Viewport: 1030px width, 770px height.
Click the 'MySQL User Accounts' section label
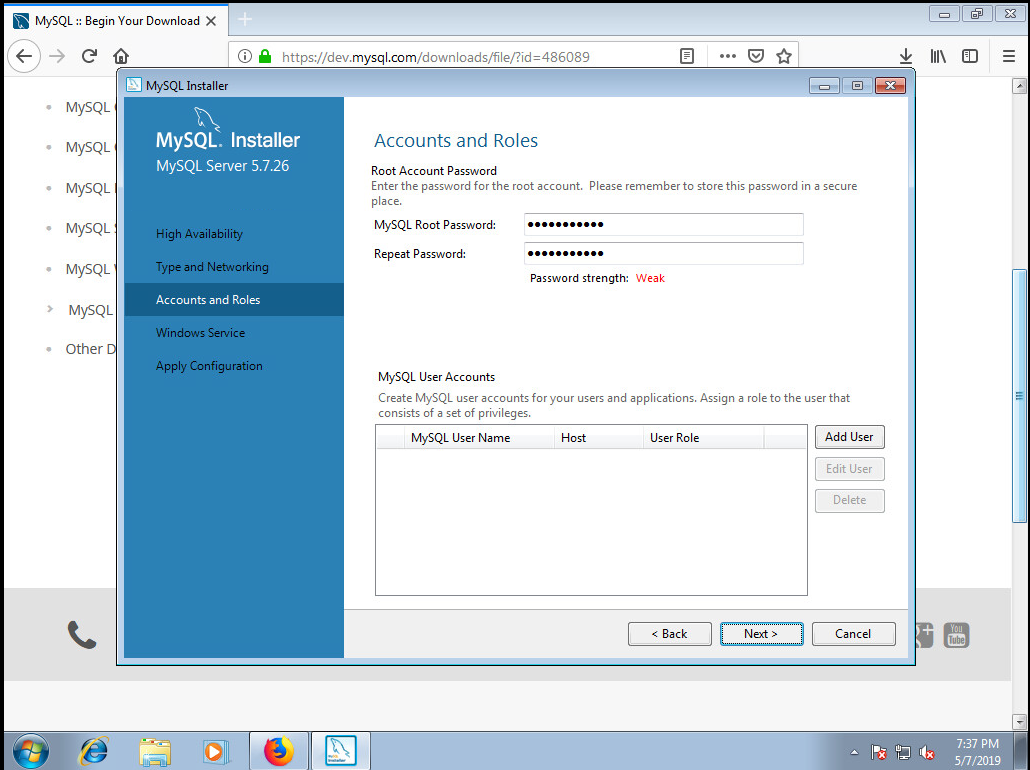coord(436,376)
